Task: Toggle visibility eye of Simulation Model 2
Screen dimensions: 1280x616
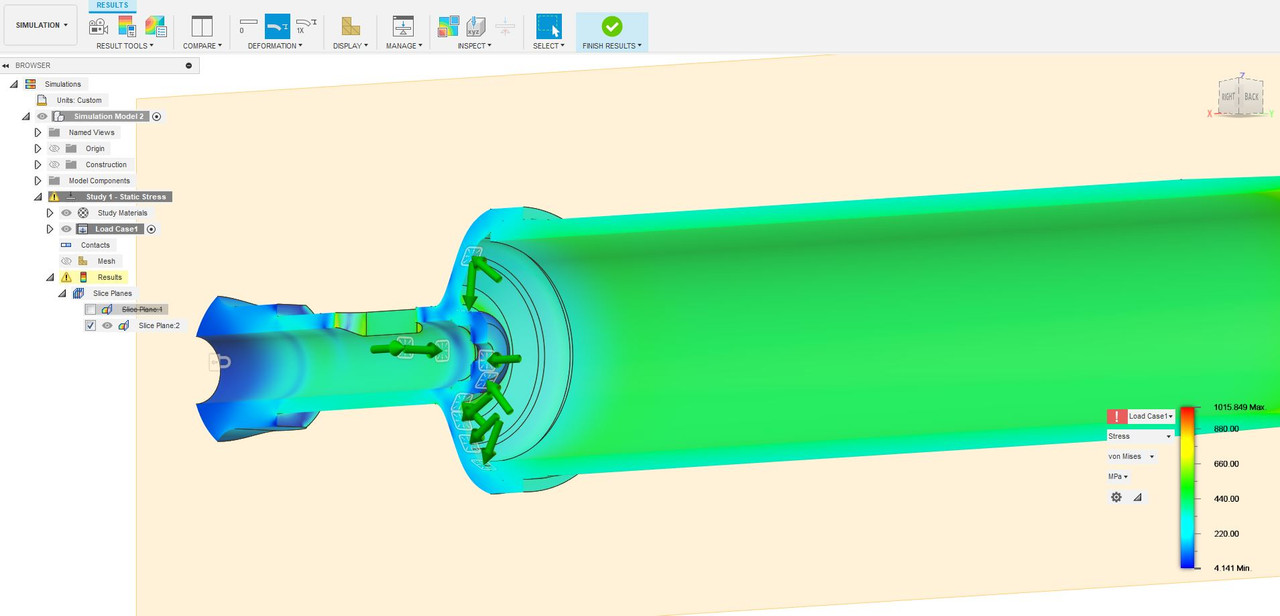Action: click(x=42, y=116)
